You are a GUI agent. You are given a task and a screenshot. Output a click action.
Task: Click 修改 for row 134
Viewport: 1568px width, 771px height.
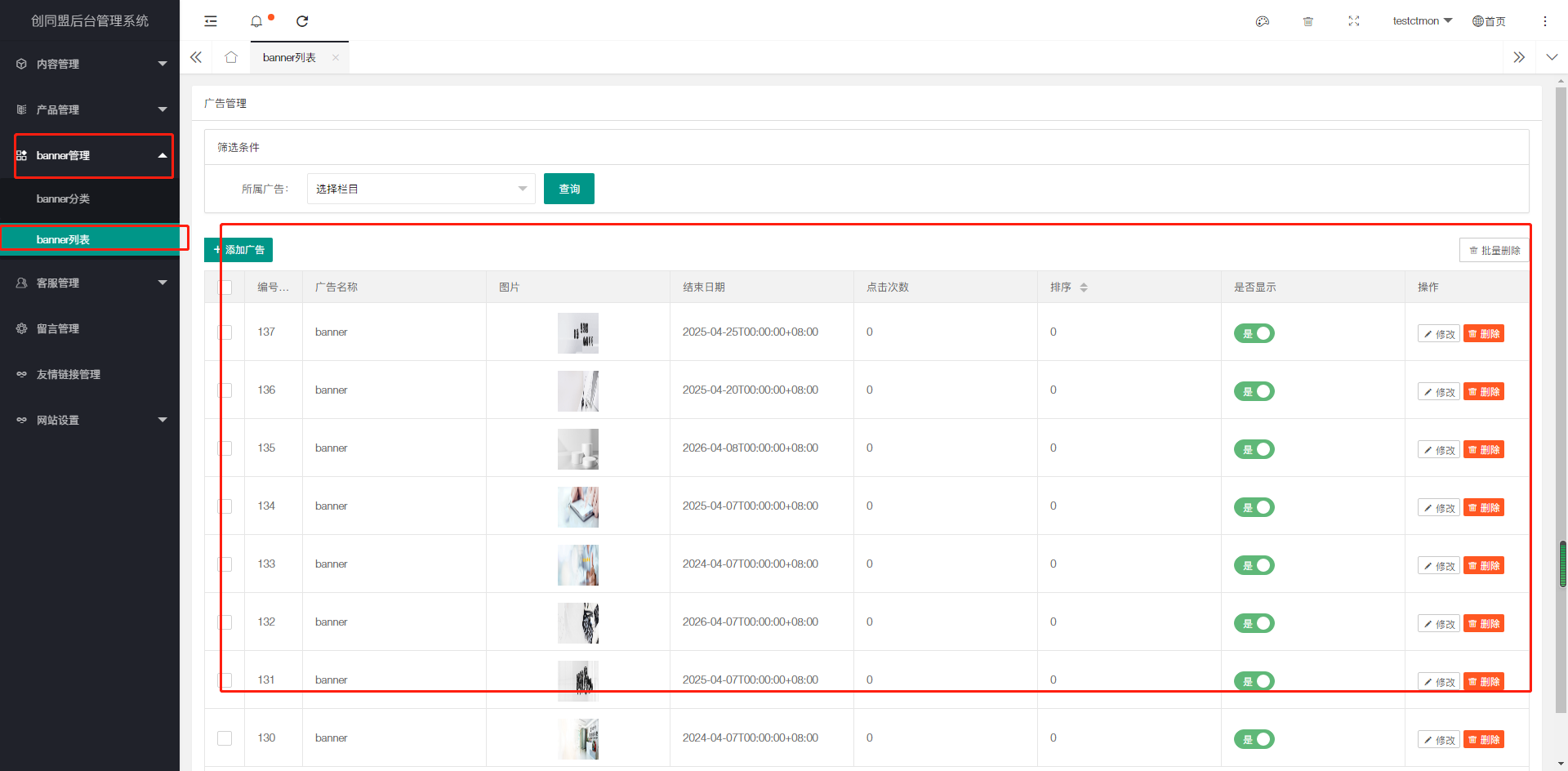1439,508
